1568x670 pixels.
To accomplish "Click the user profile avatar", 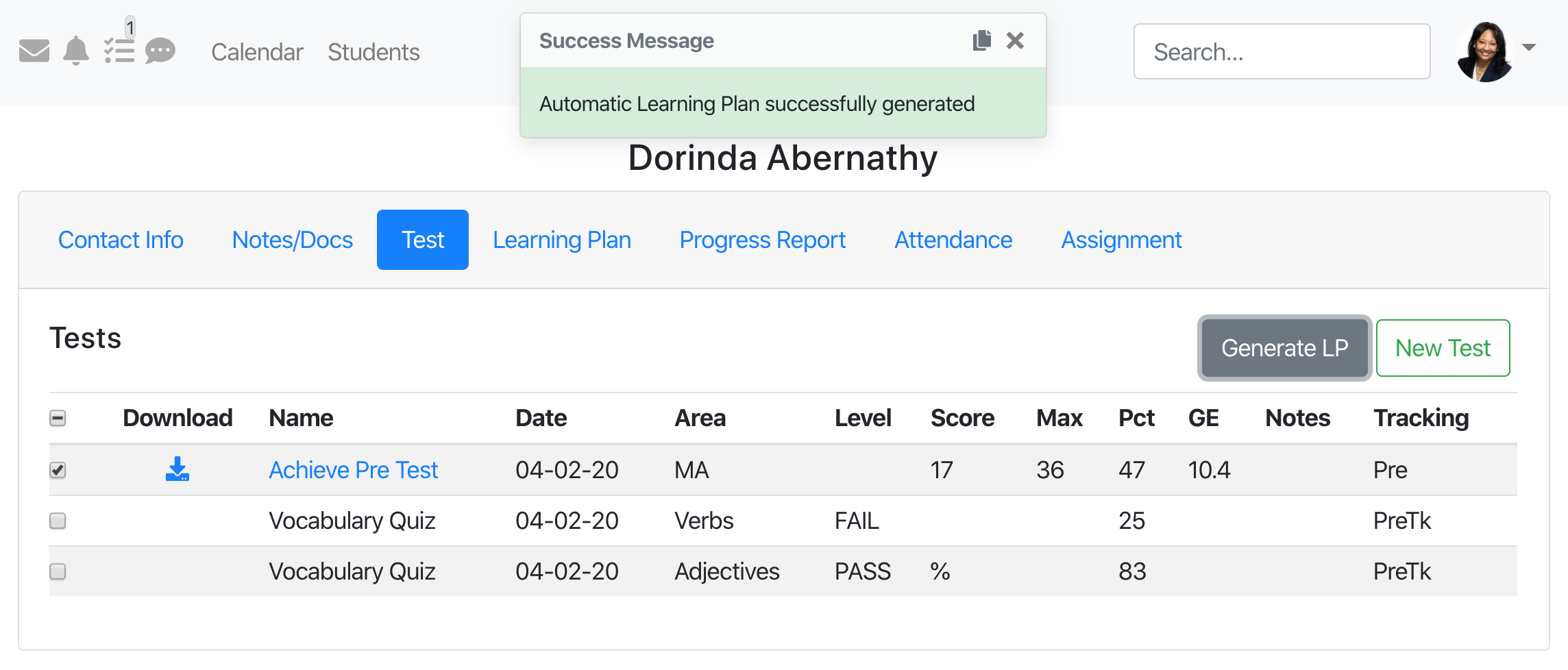I will click(1484, 51).
